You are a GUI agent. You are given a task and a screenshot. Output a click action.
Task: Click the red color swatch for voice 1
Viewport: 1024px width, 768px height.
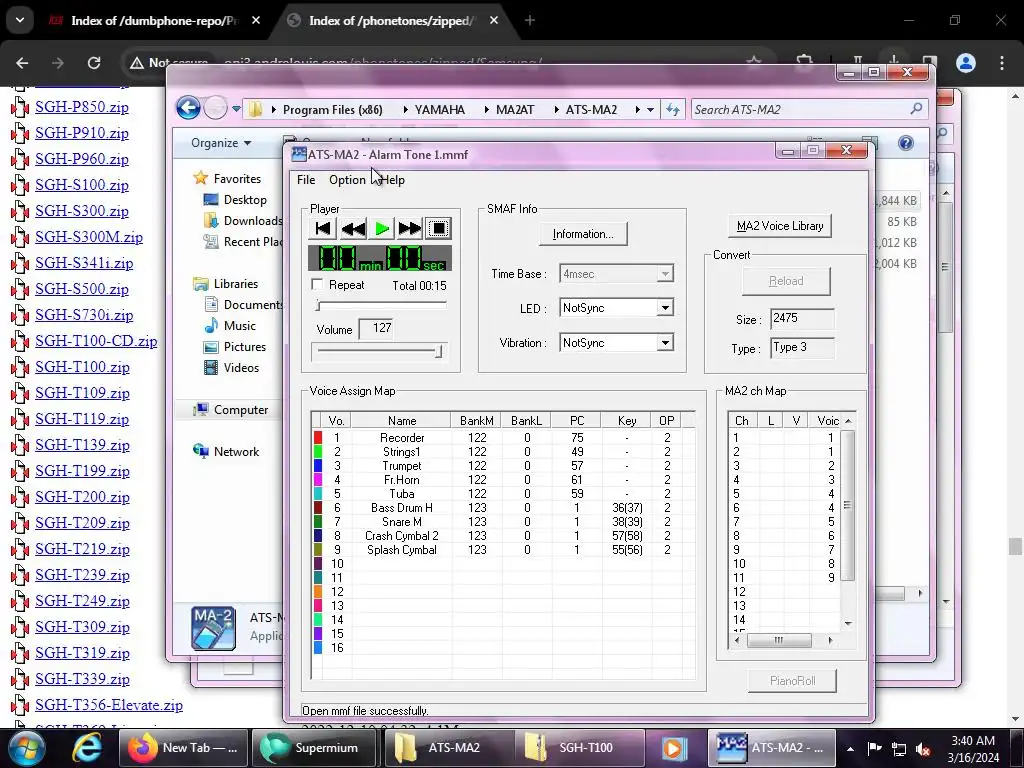[x=318, y=438]
